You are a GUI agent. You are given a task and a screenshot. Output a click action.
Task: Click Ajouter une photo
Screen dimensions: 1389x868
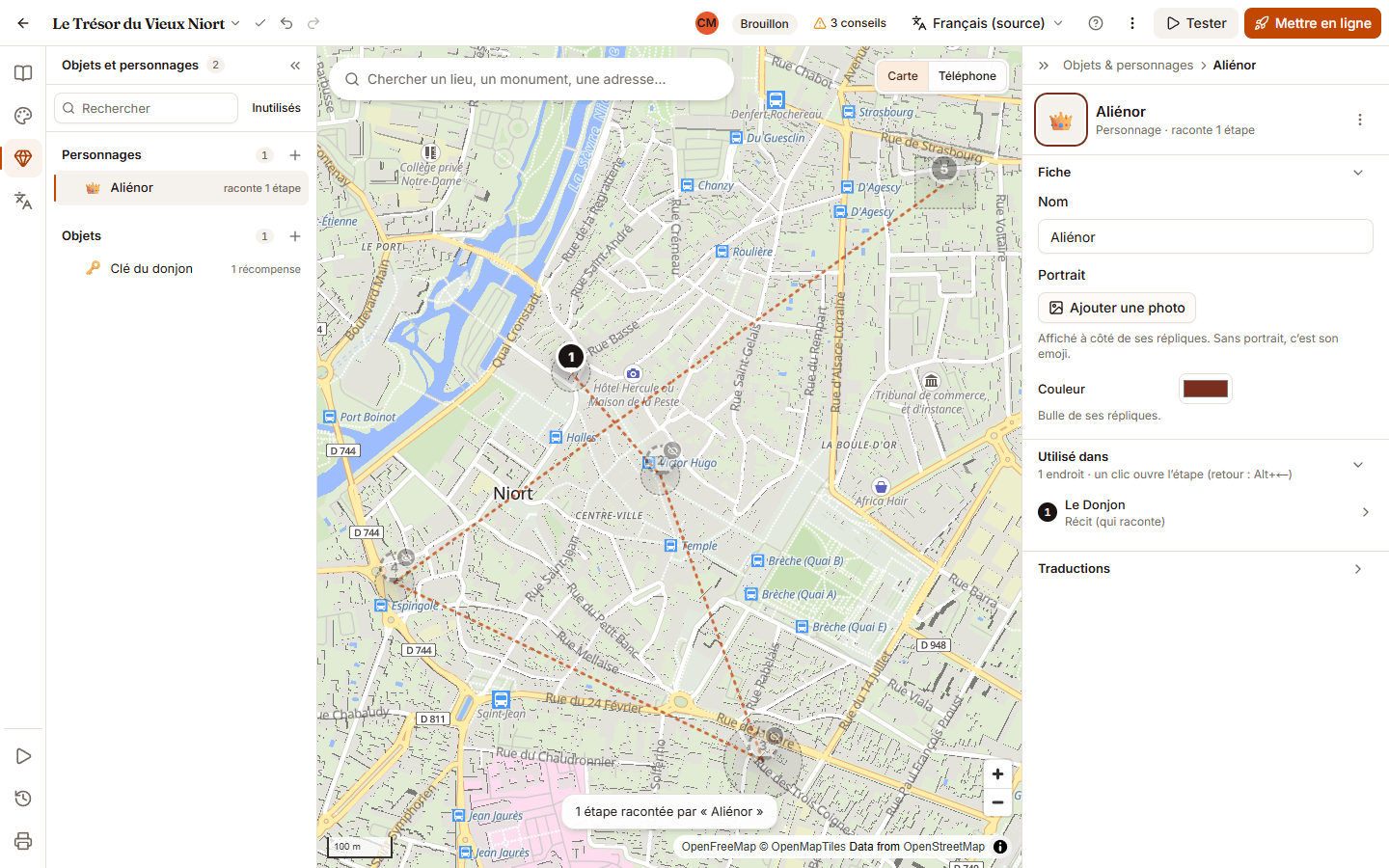(1117, 308)
